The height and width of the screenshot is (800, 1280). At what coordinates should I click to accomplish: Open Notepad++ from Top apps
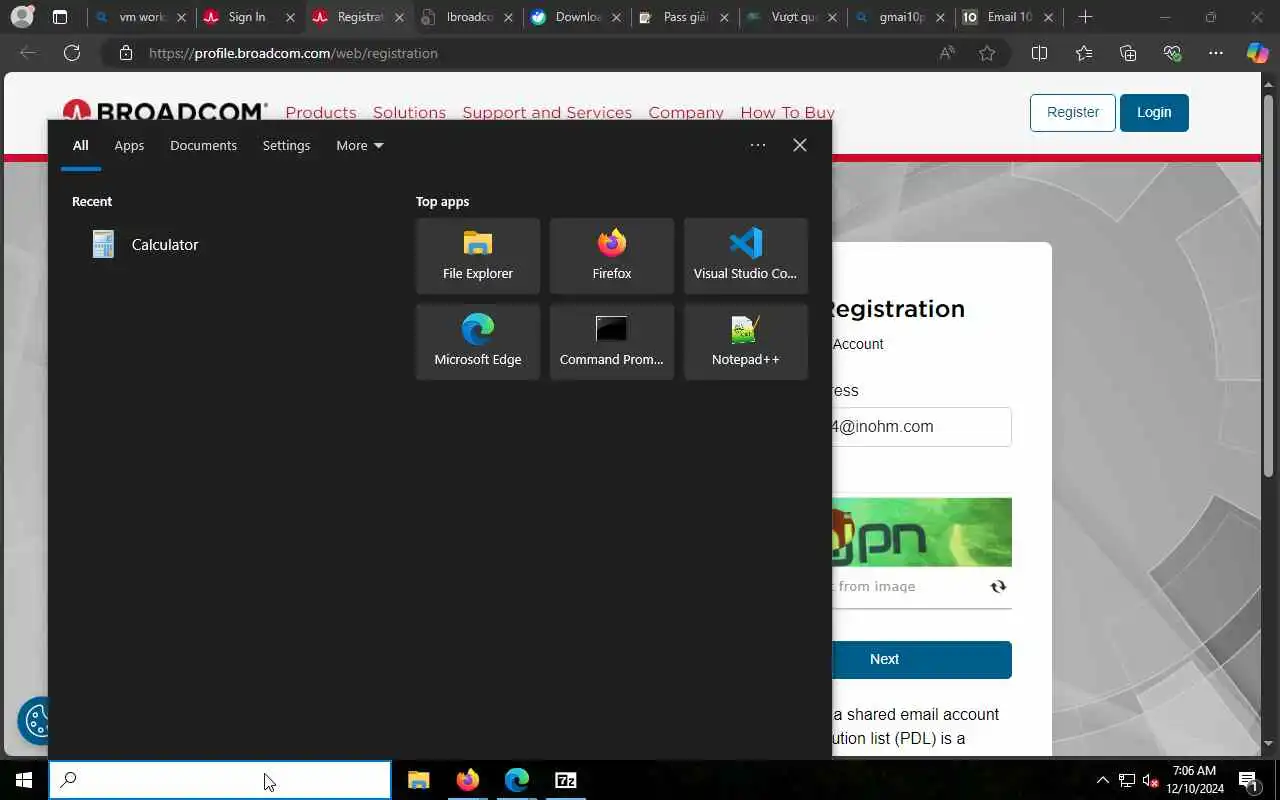click(x=746, y=342)
